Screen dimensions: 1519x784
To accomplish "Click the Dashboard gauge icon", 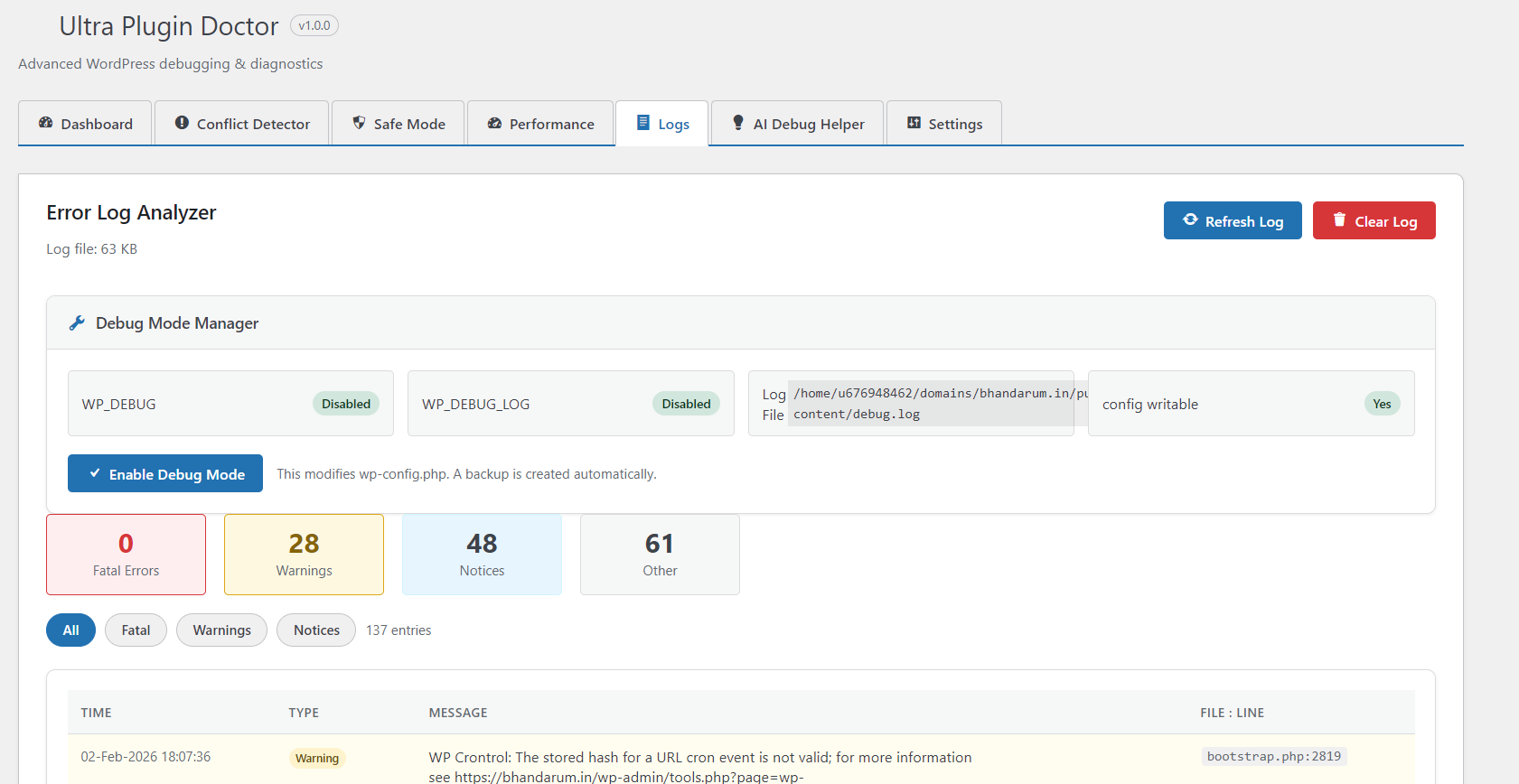I will point(45,123).
